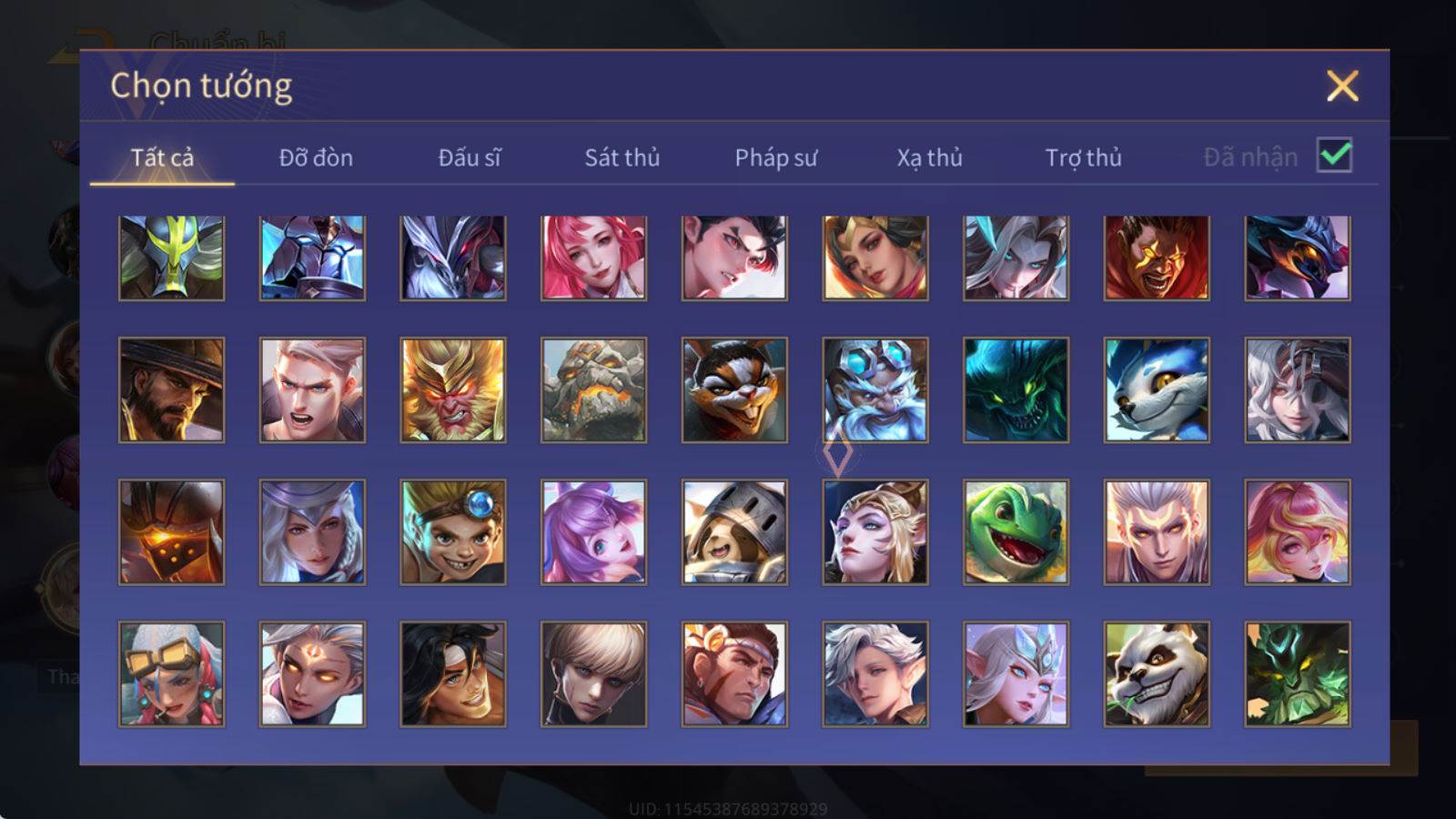Filter by the Xạ thủ tab
The width and height of the screenshot is (1456, 819).
(929, 157)
